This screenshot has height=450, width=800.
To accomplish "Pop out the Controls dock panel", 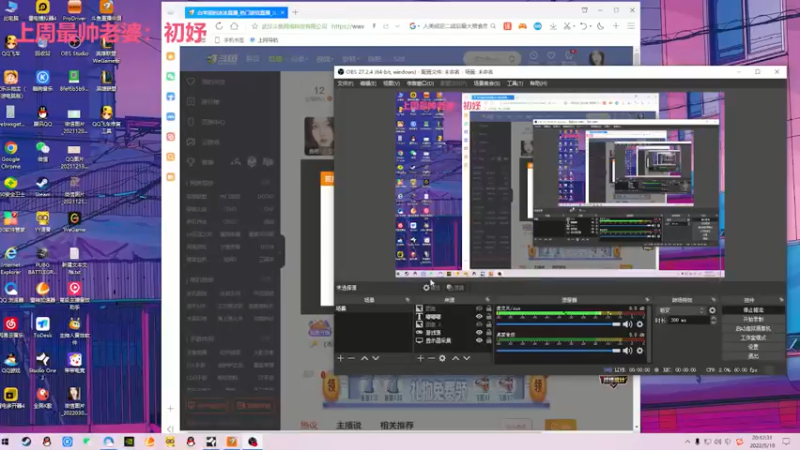I will coord(781,300).
